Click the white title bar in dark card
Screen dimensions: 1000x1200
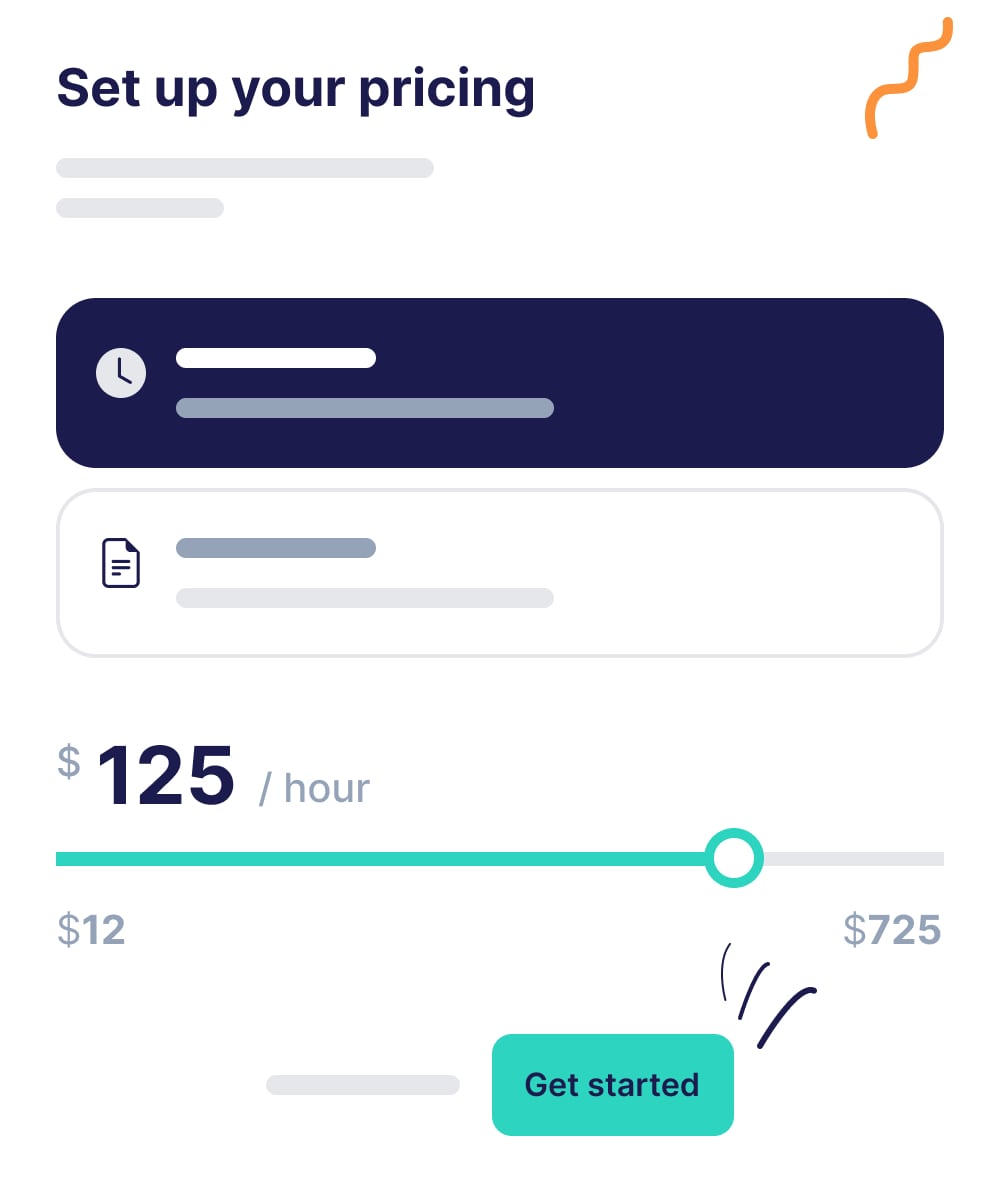click(x=276, y=358)
